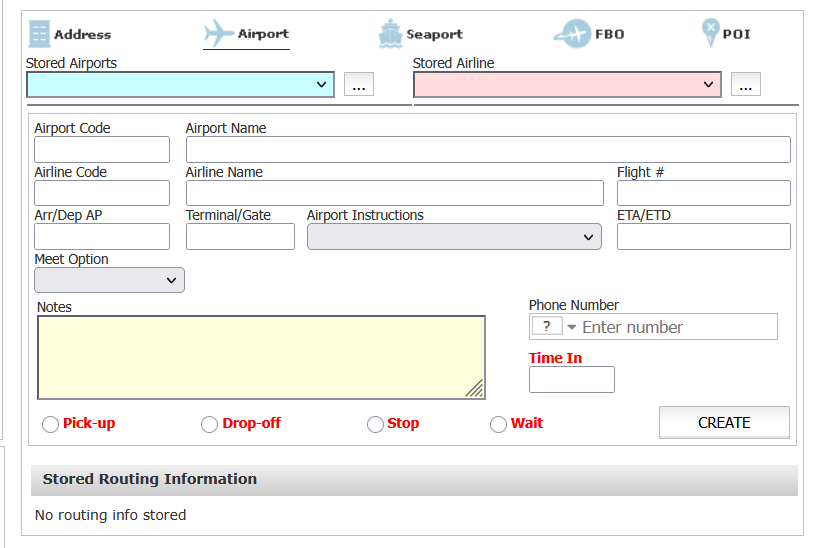Viewport: 818px width, 548px height.
Task: Click into the Airport Name field
Action: (x=488, y=149)
